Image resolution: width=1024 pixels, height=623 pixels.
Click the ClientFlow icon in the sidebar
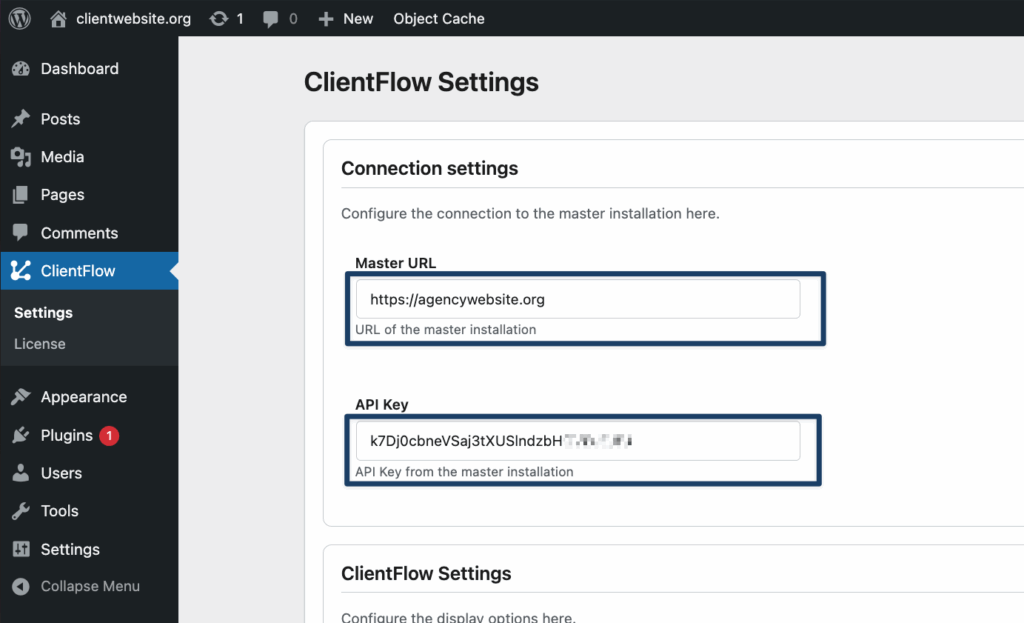[21, 270]
